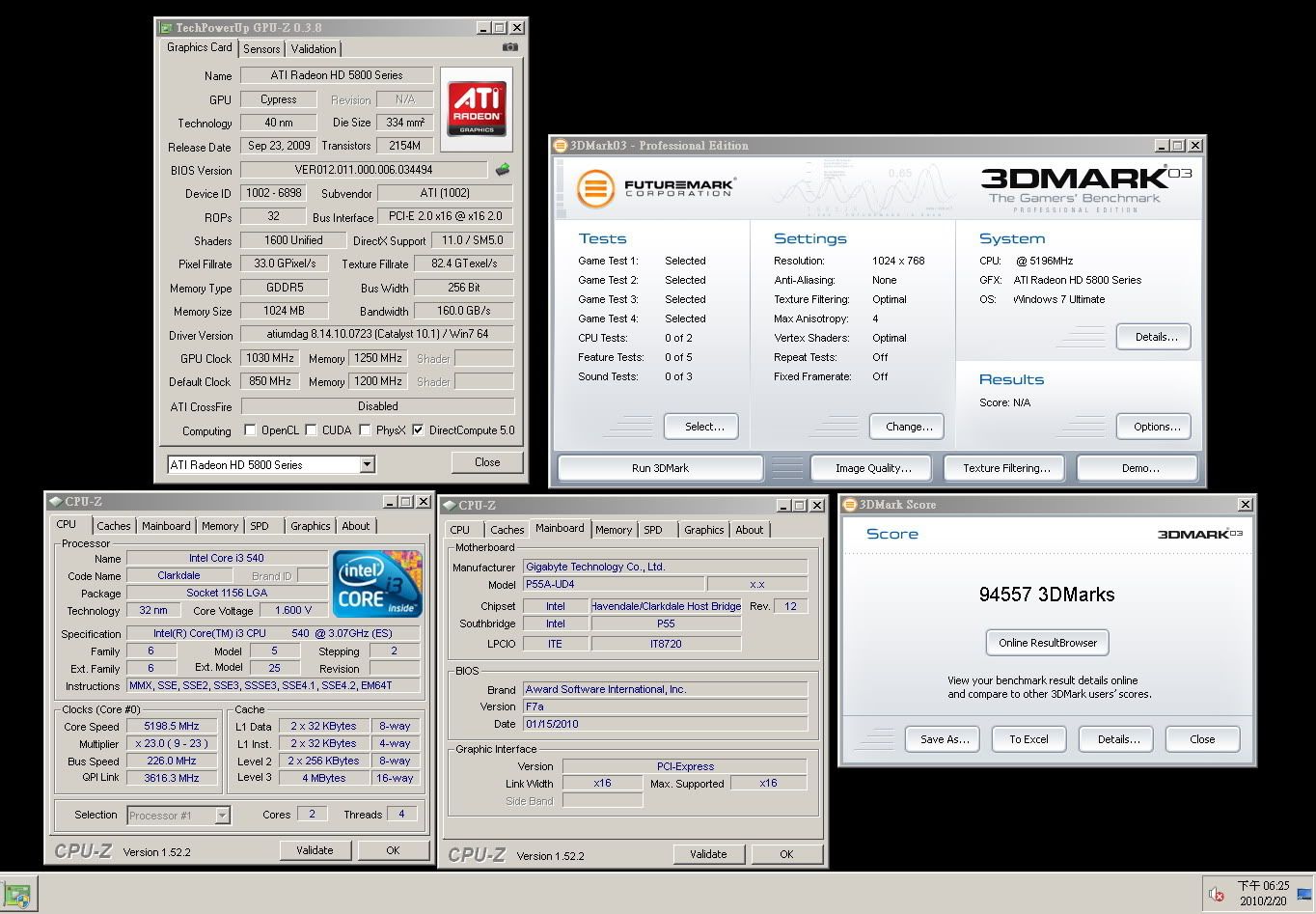Switch to the Validation tab in GPU-Z

click(314, 49)
